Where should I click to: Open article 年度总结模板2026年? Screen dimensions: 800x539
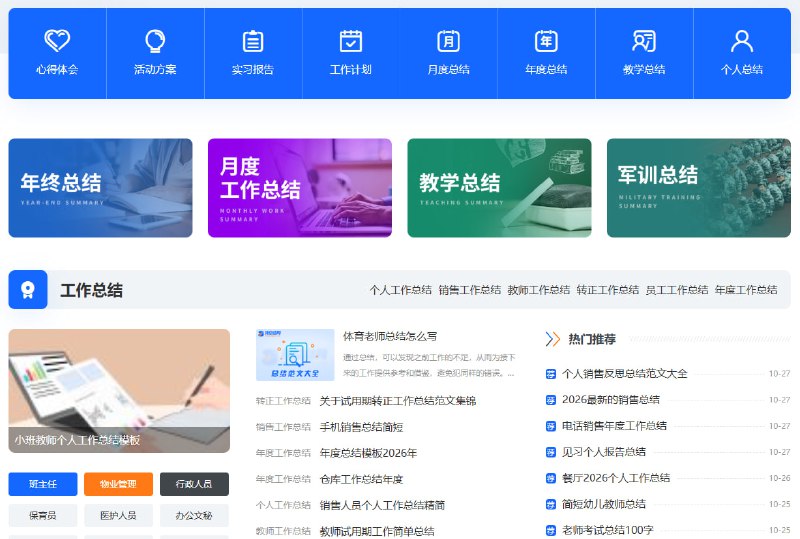(x=368, y=453)
